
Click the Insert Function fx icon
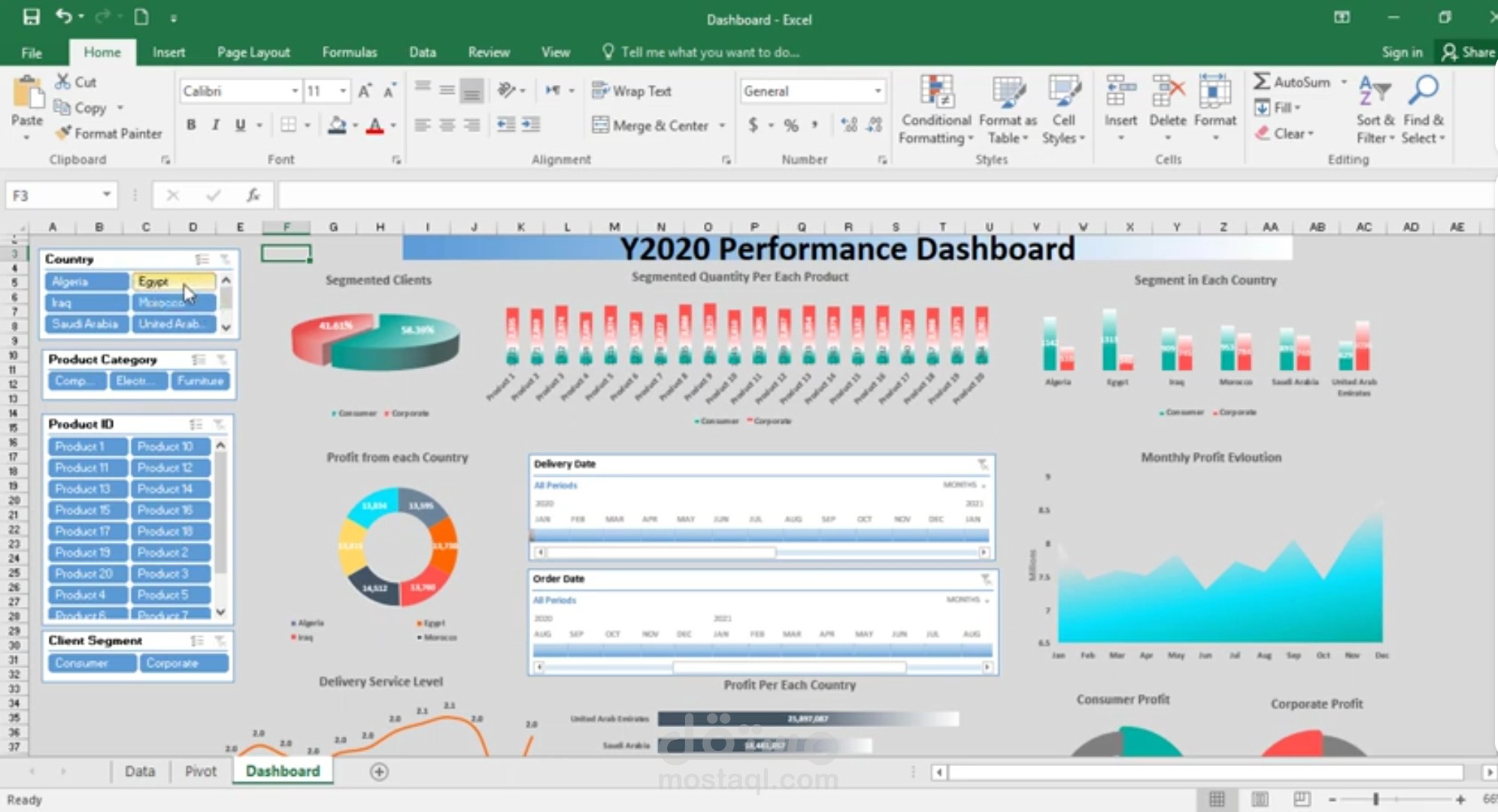coord(253,195)
